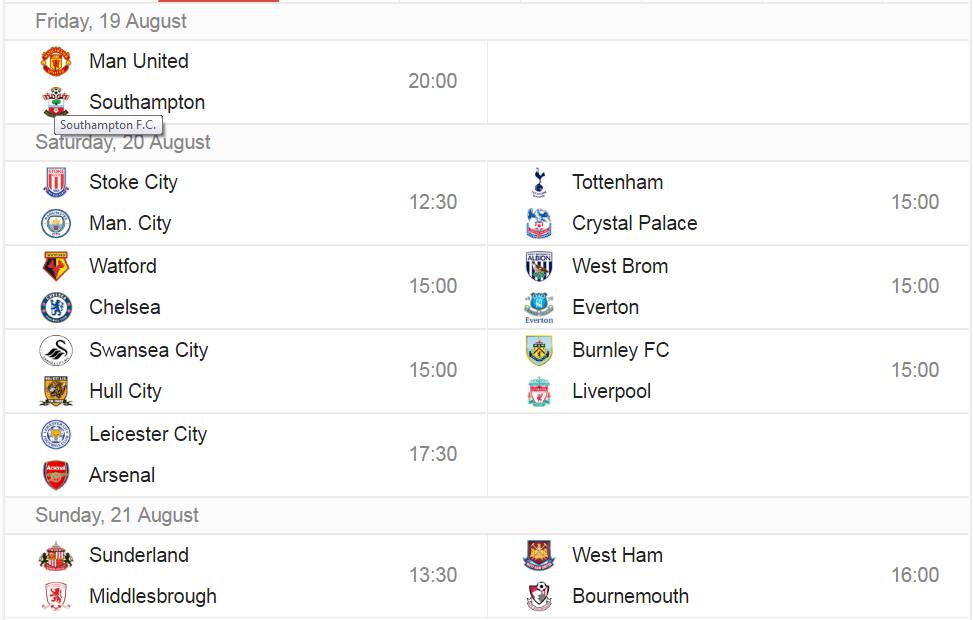
Task: Click the Tottenham cockerel crest
Action: pyautogui.click(x=539, y=182)
